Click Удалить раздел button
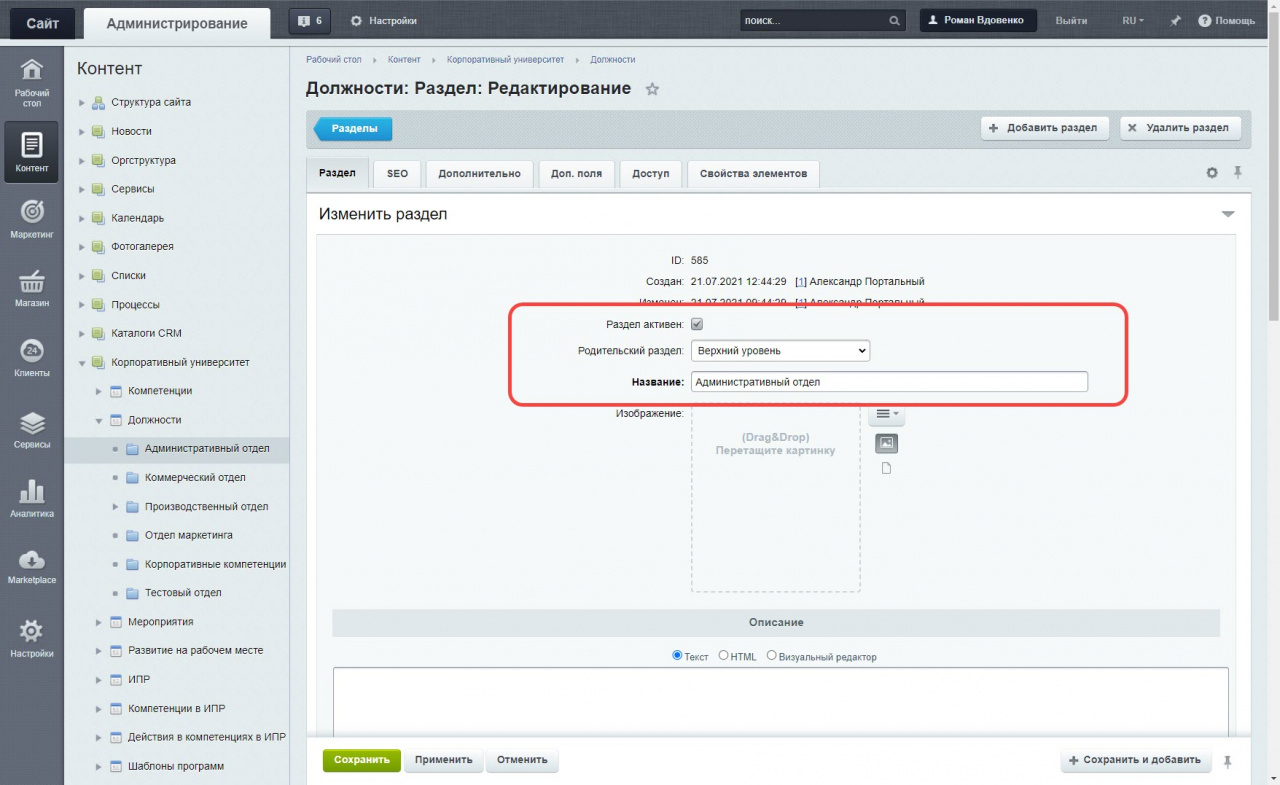1280x785 pixels. pyautogui.click(x=1180, y=128)
